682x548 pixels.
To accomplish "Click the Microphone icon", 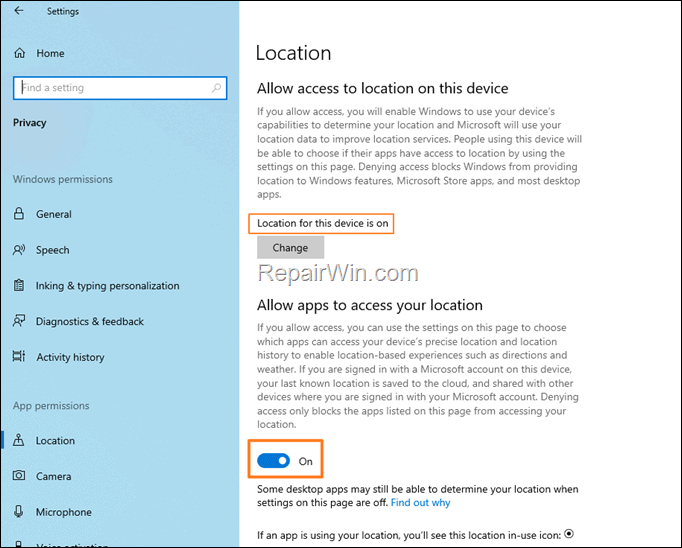I will click(x=19, y=511).
